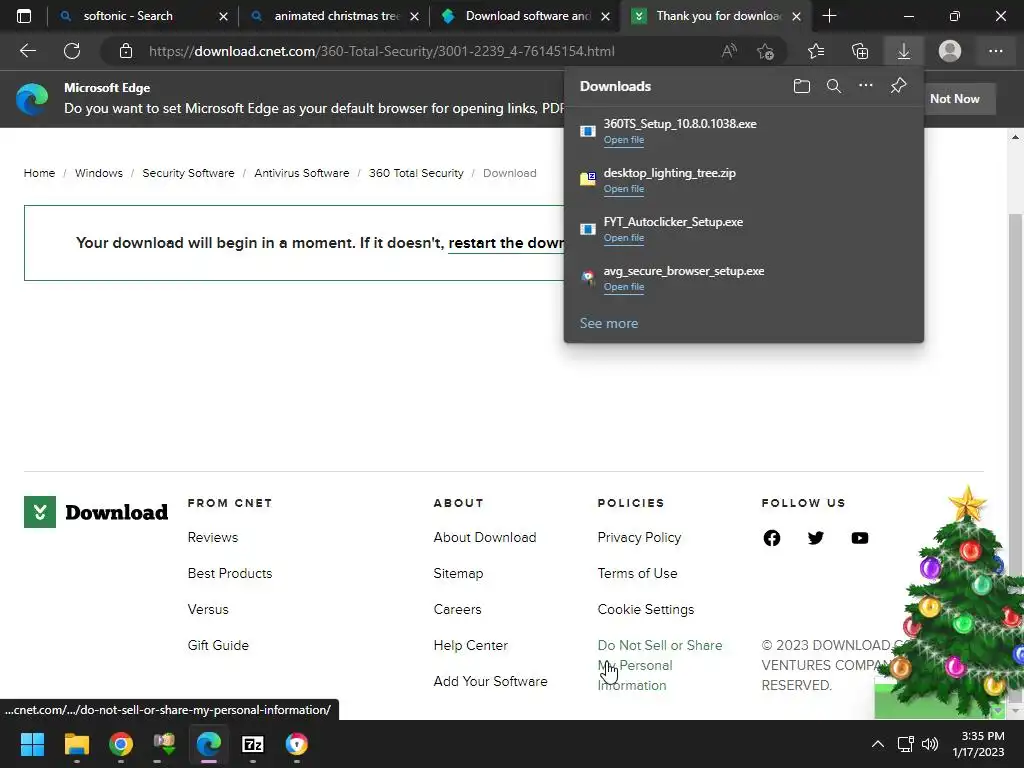
Task: Open the tab actions menu icon
Action: (24, 16)
